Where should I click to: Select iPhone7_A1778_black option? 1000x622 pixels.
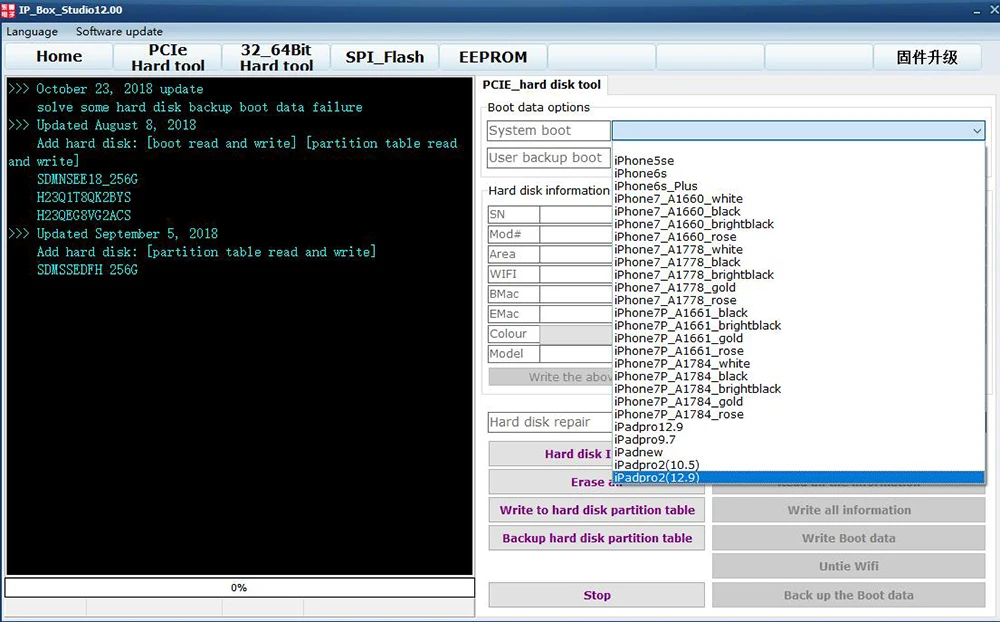click(x=798, y=262)
